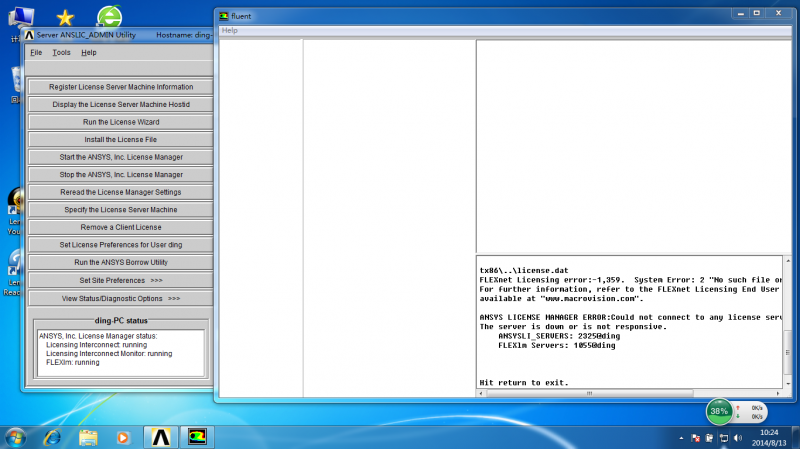Click Show desktop button at taskbar end
The image size is (800, 449).
click(x=796, y=438)
